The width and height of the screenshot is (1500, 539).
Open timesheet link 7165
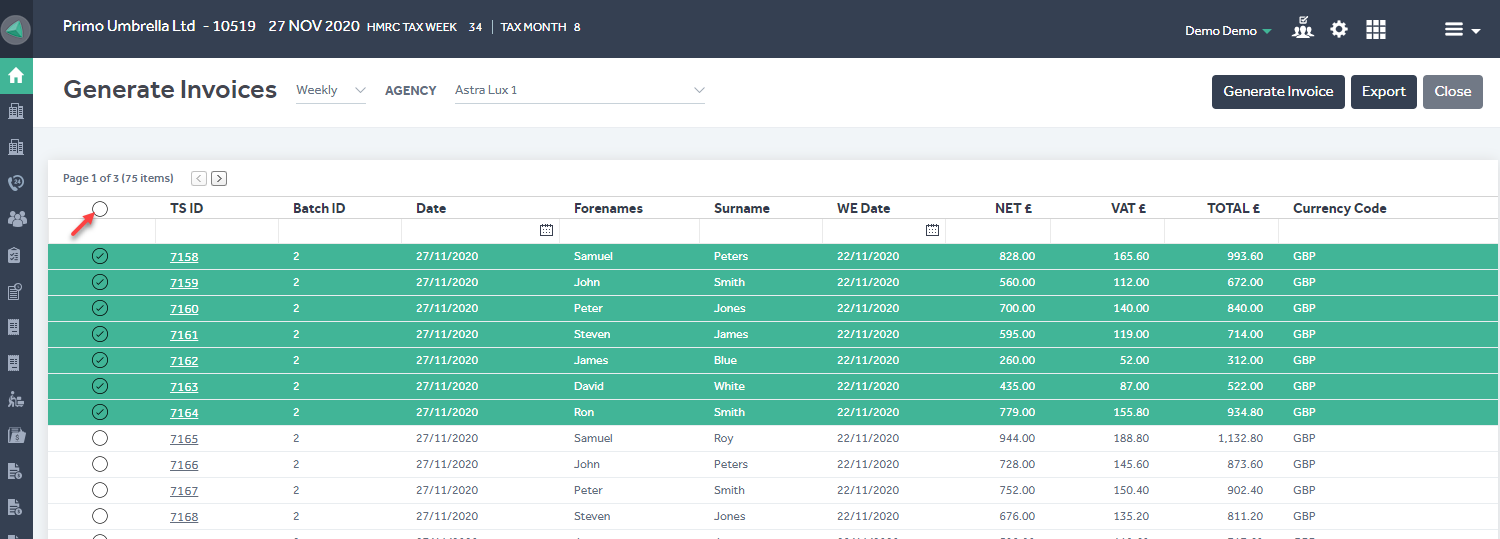point(184,439)
